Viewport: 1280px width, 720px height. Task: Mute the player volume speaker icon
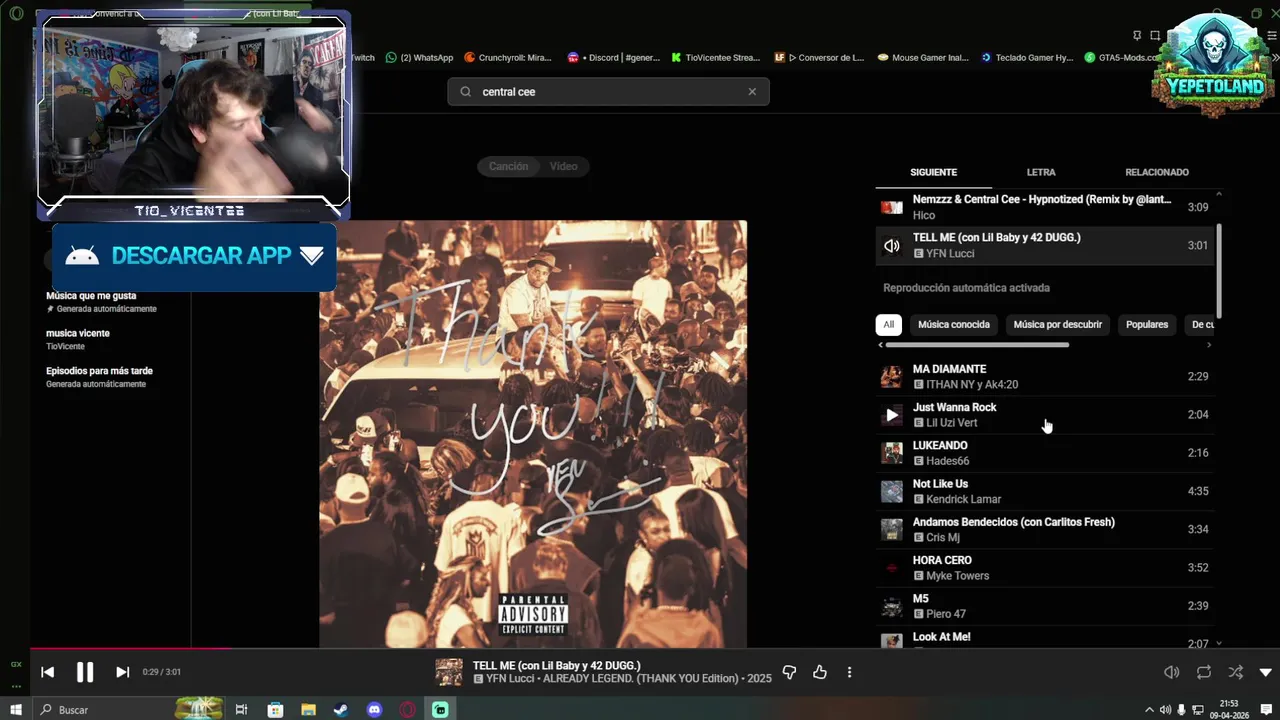pos(1171,672)
